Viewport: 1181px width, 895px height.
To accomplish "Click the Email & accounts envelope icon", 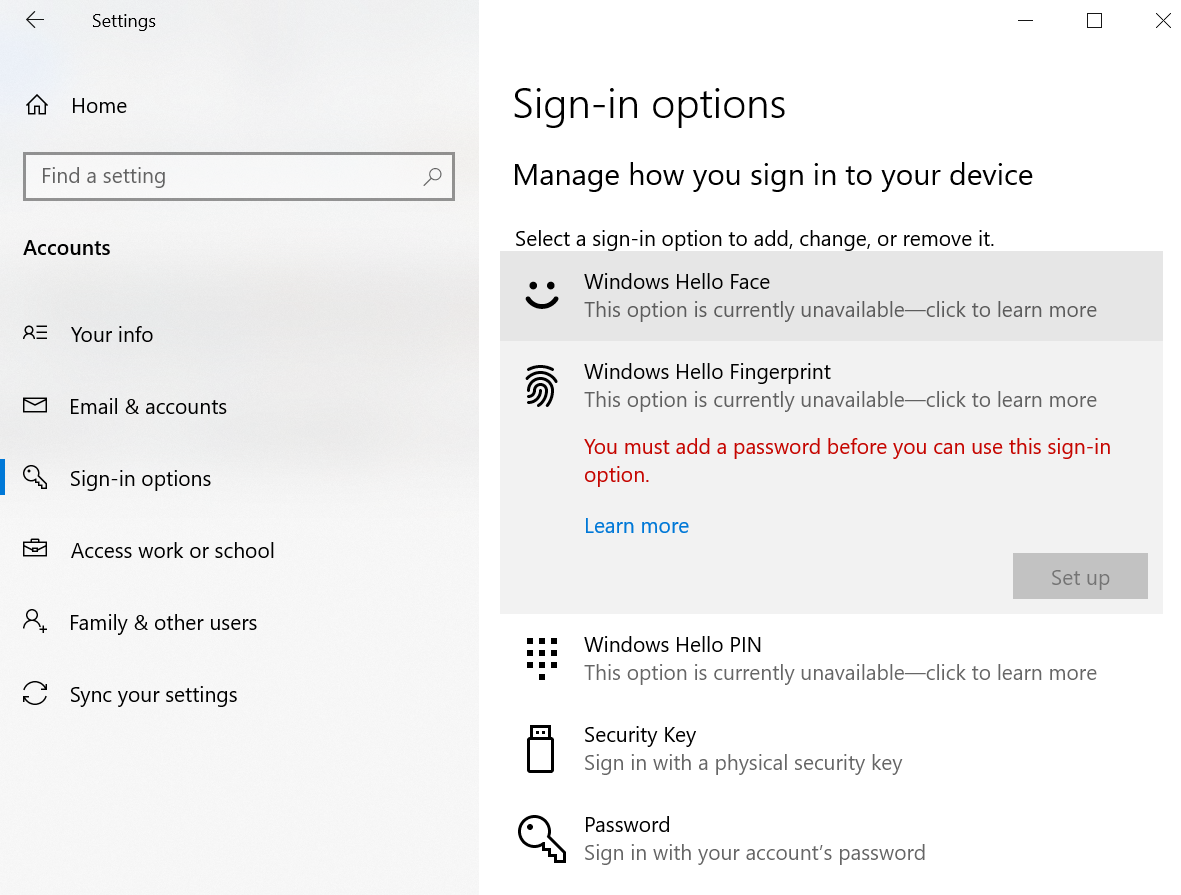I will tap(35, 405).
